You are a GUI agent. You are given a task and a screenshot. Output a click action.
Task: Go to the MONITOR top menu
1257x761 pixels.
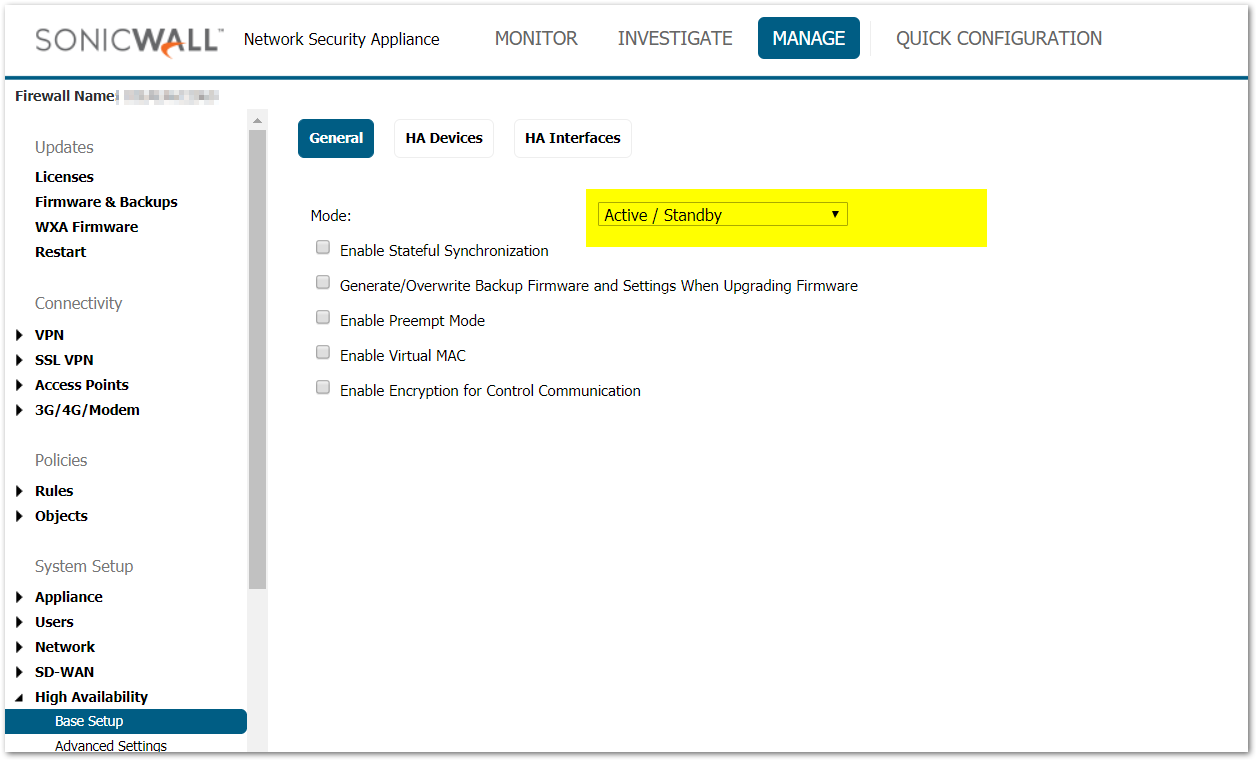tap(536, 39)
